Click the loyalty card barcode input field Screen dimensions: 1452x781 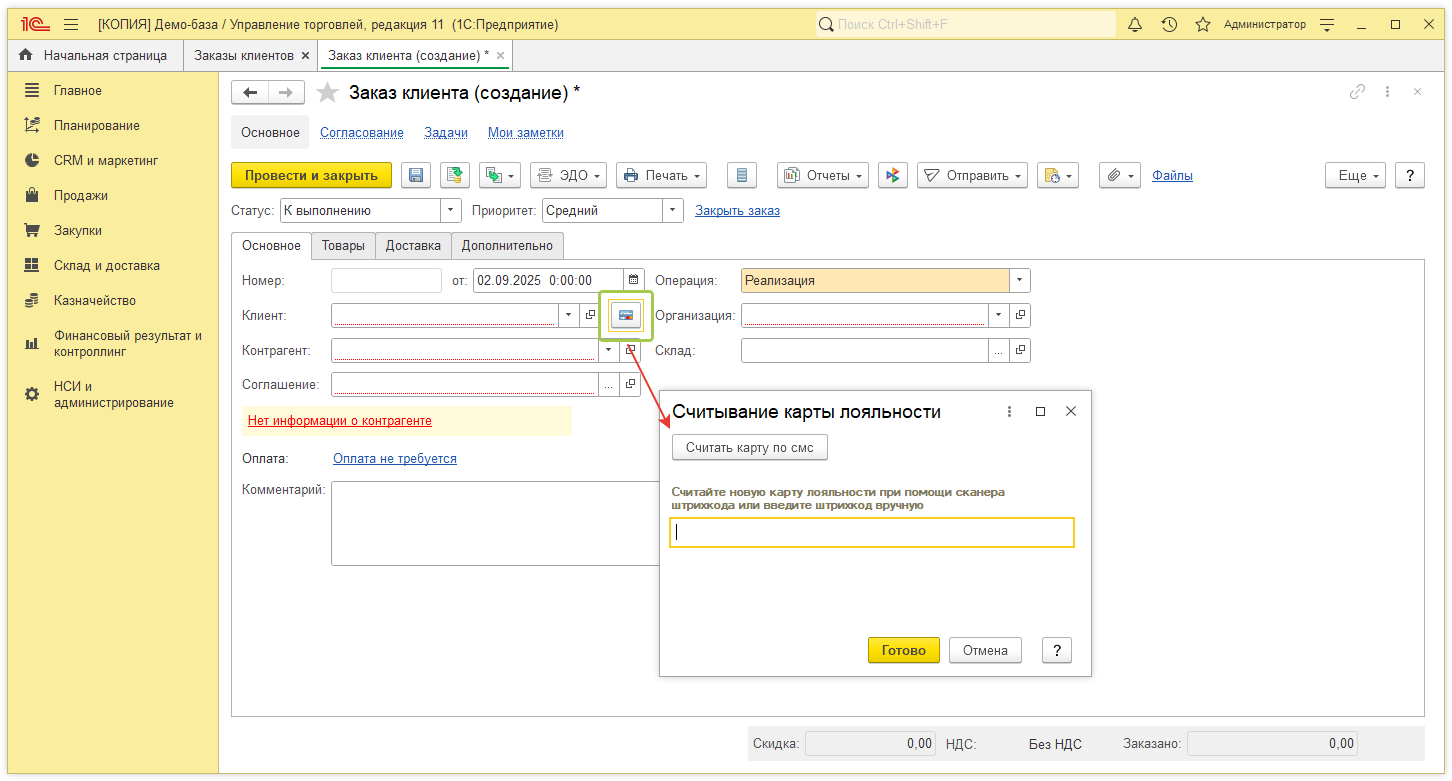[871, 532]
